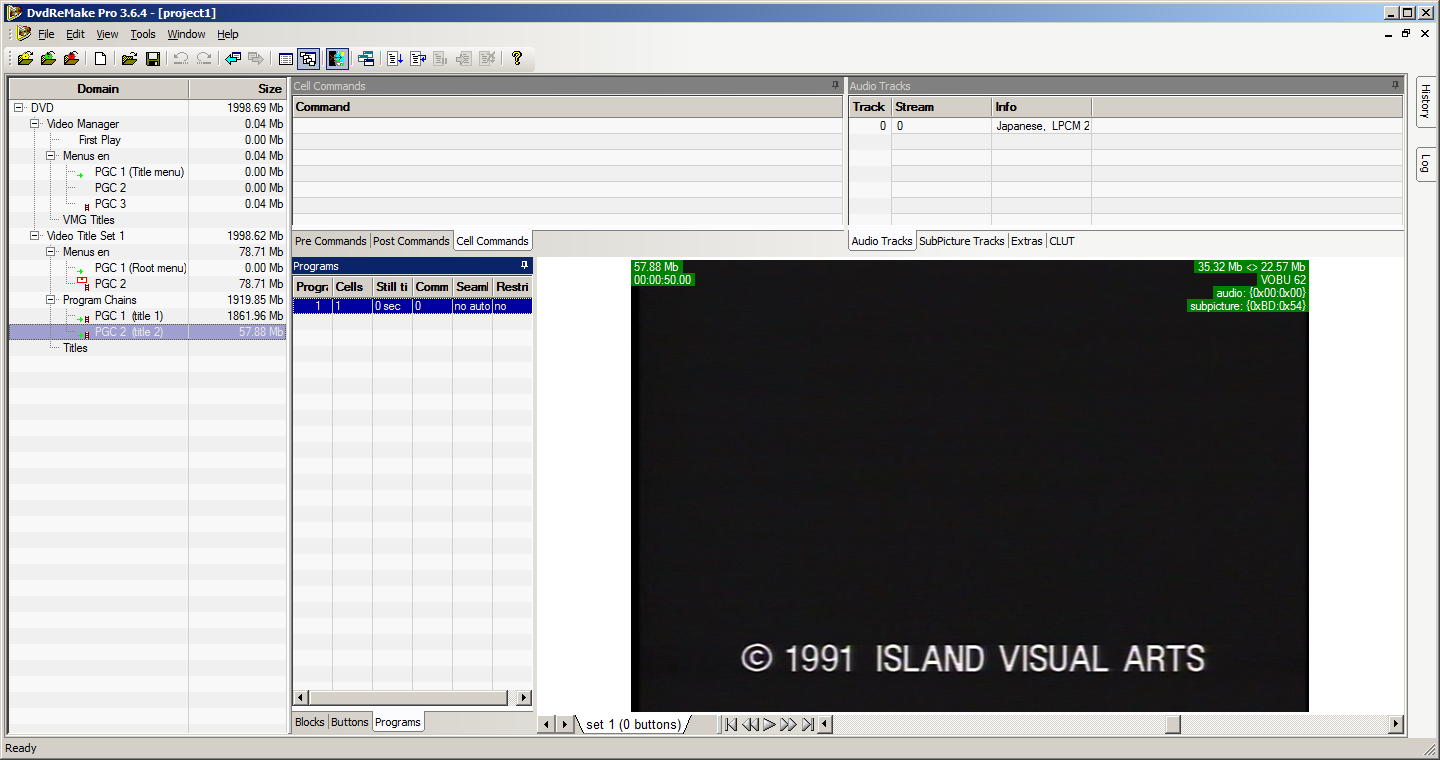Collapse Menus en under Video Title Set 1
This screenshot has height=760, width=1440.
pos(51,252)
